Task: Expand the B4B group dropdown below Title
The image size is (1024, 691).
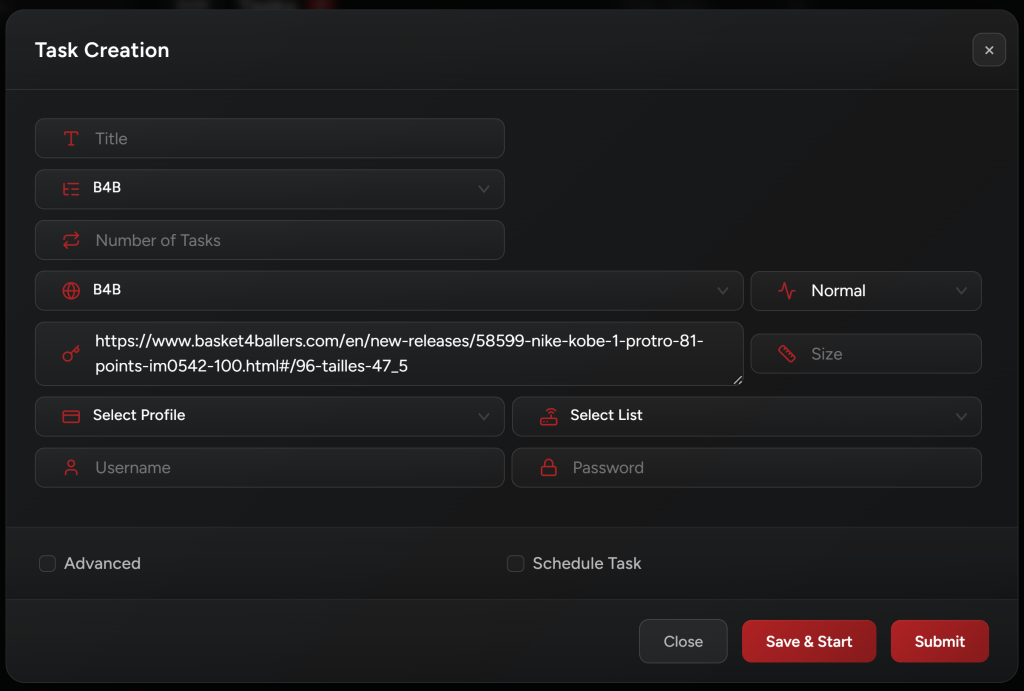Action: [x=269, y=188]
